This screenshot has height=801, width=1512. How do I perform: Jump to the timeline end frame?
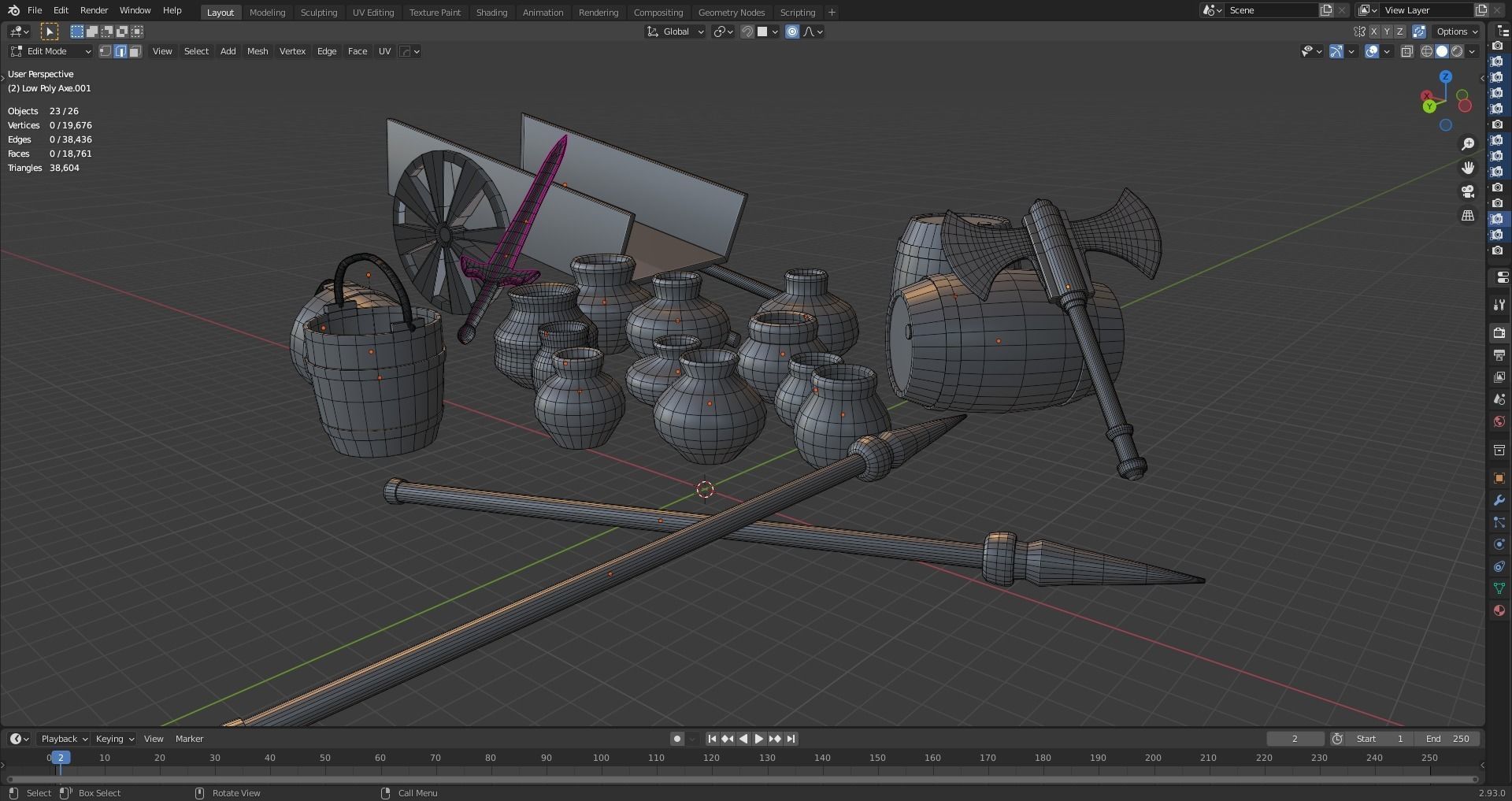791,739
